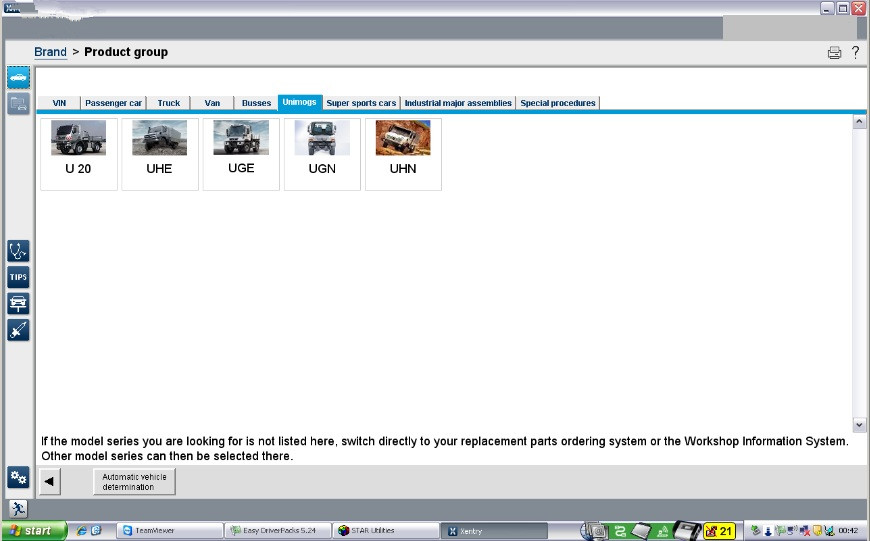Image resolution: width=870 pixels, height=541 pixels.
Task: Open TeamViewer in the taskbar
Action: click(170, 531)
